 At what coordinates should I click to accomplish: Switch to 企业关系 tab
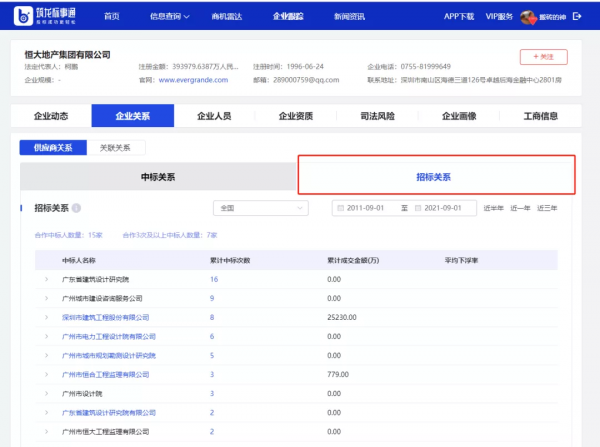pos(133,116)
